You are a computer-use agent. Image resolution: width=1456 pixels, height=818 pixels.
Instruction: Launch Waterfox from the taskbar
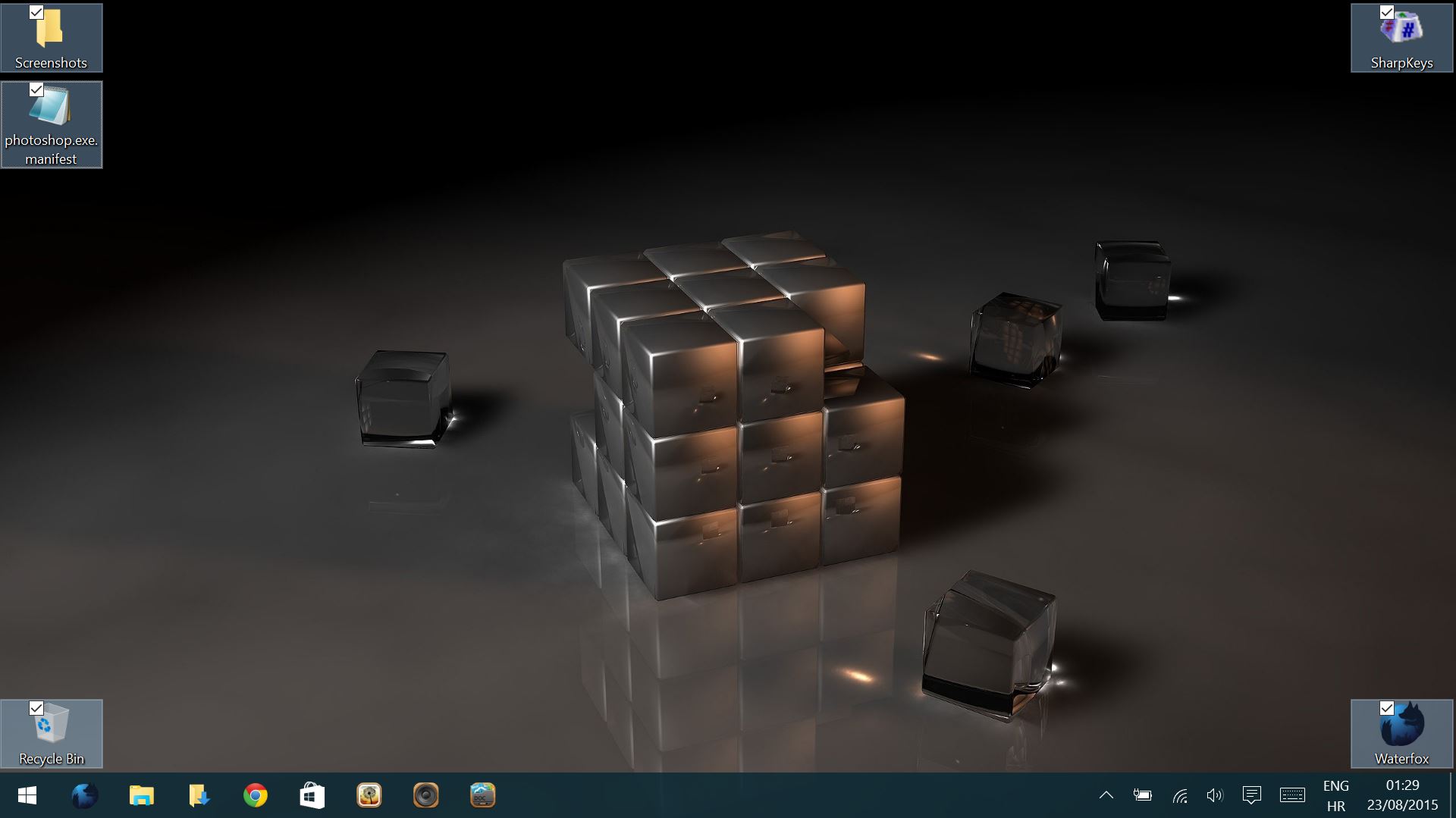pyautogui.click(x=84, y=795)
